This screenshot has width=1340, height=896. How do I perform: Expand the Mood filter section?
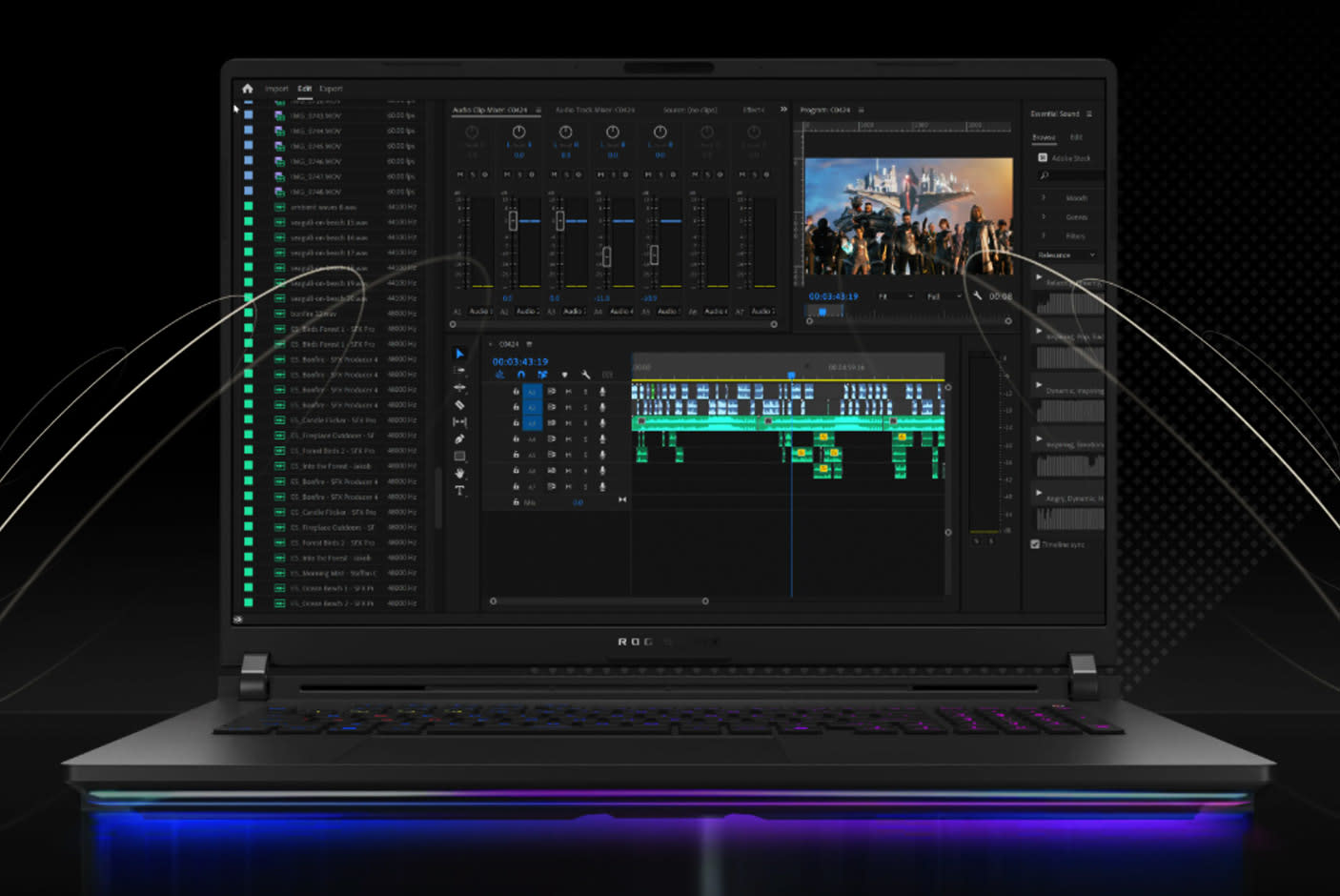pyautogui.click(x=1043, y=197)
